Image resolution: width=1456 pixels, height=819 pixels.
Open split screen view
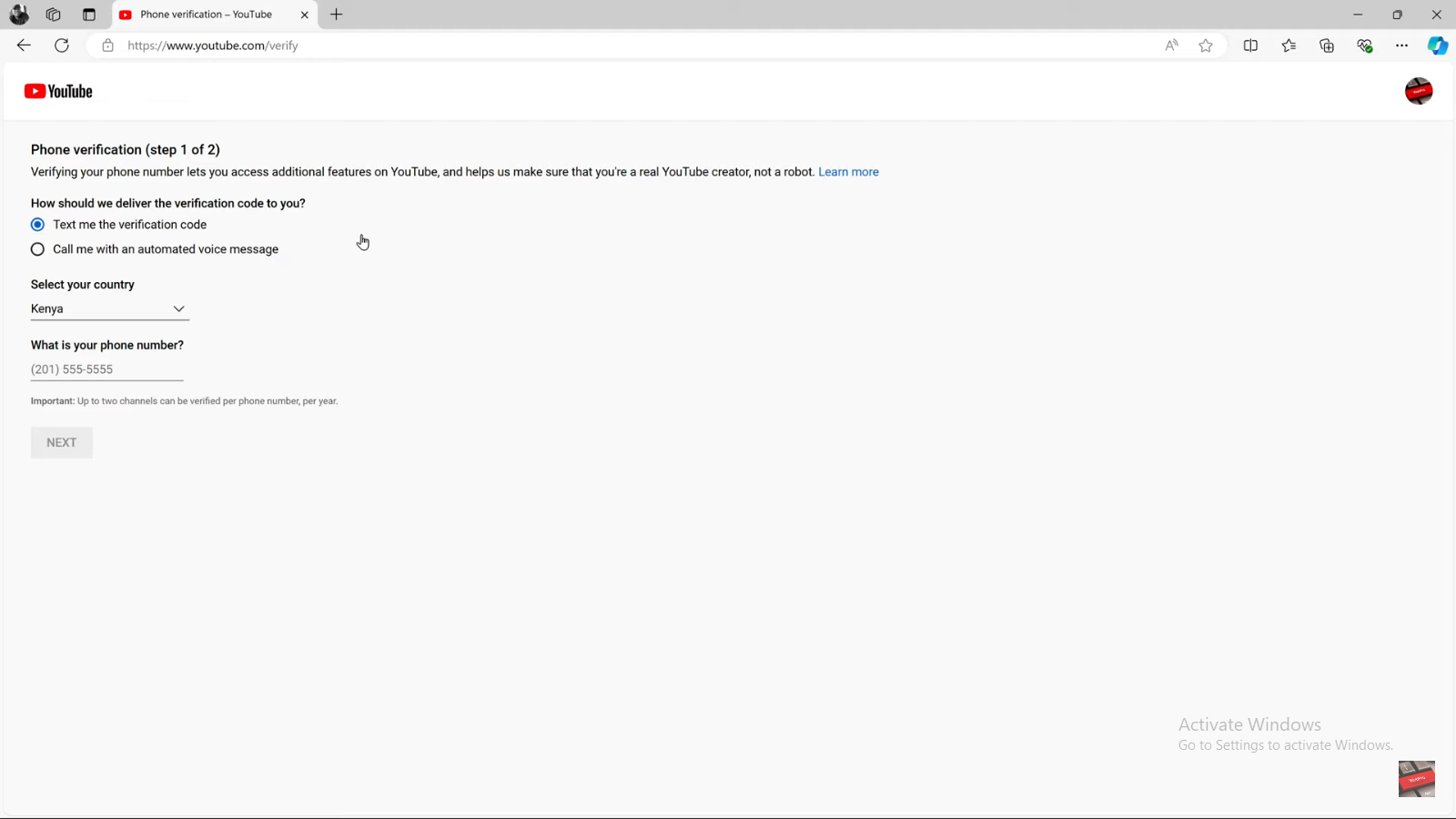(1250, 45)
